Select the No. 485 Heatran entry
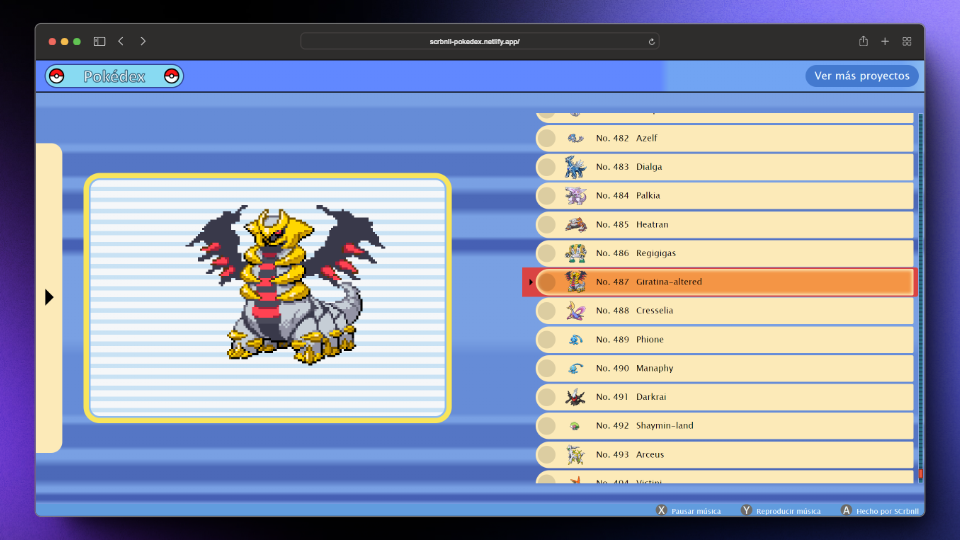This screenshot has height=540, width=960. [x=725, y=225]
